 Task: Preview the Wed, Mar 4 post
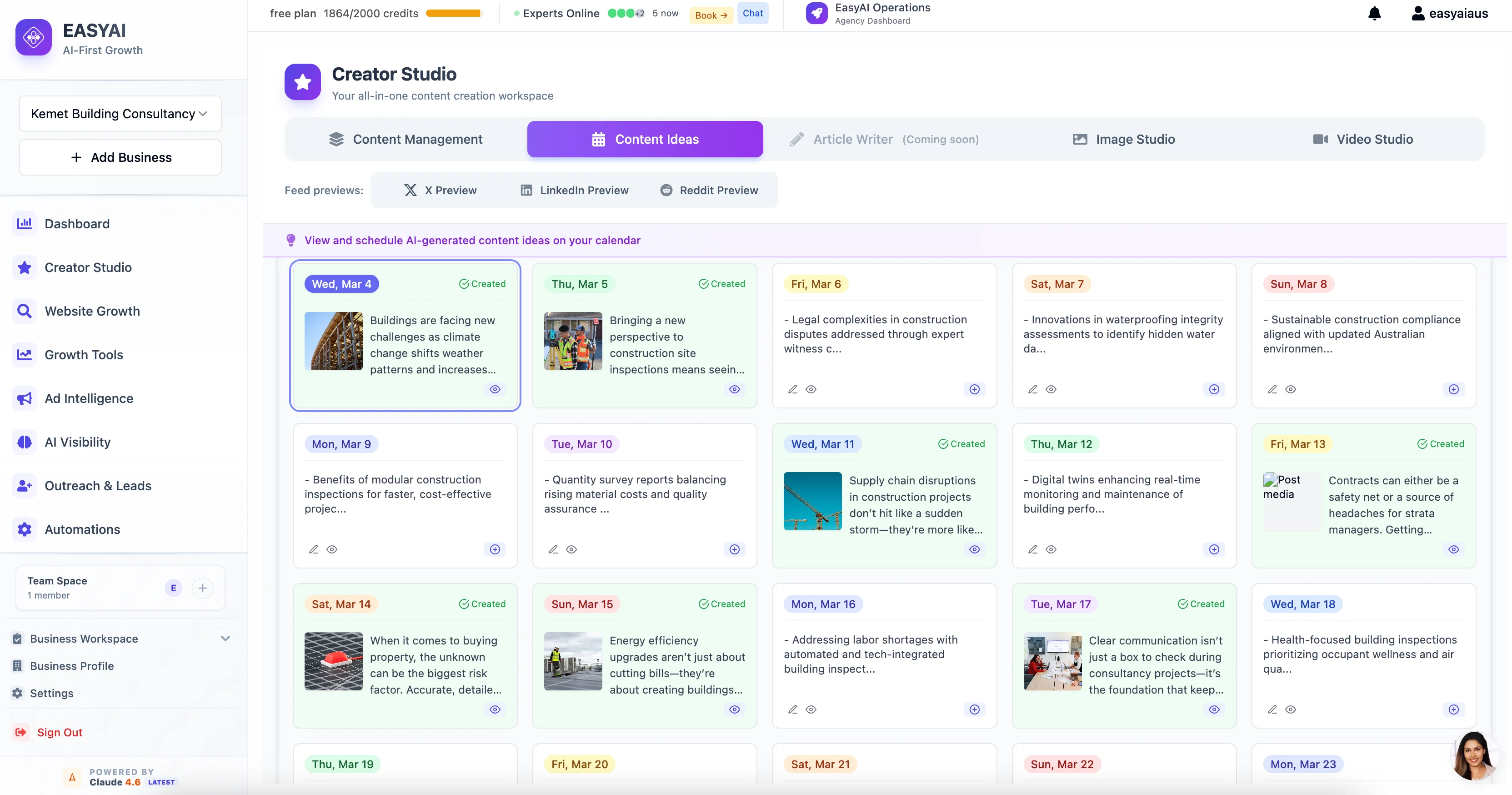(x=495, y=389)
